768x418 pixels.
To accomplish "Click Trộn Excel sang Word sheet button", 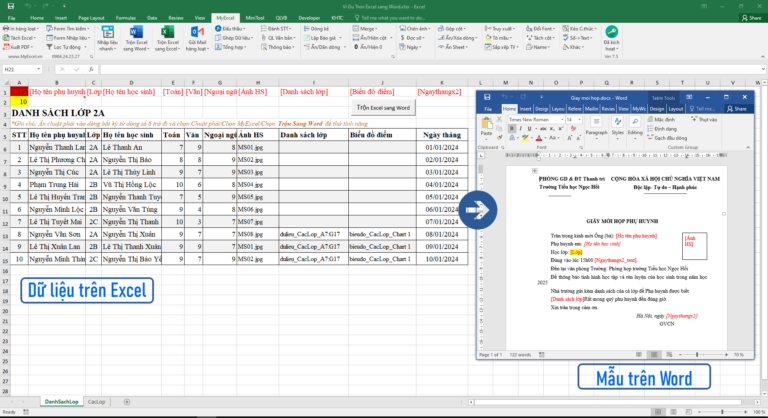I will [x=384, y=108].
